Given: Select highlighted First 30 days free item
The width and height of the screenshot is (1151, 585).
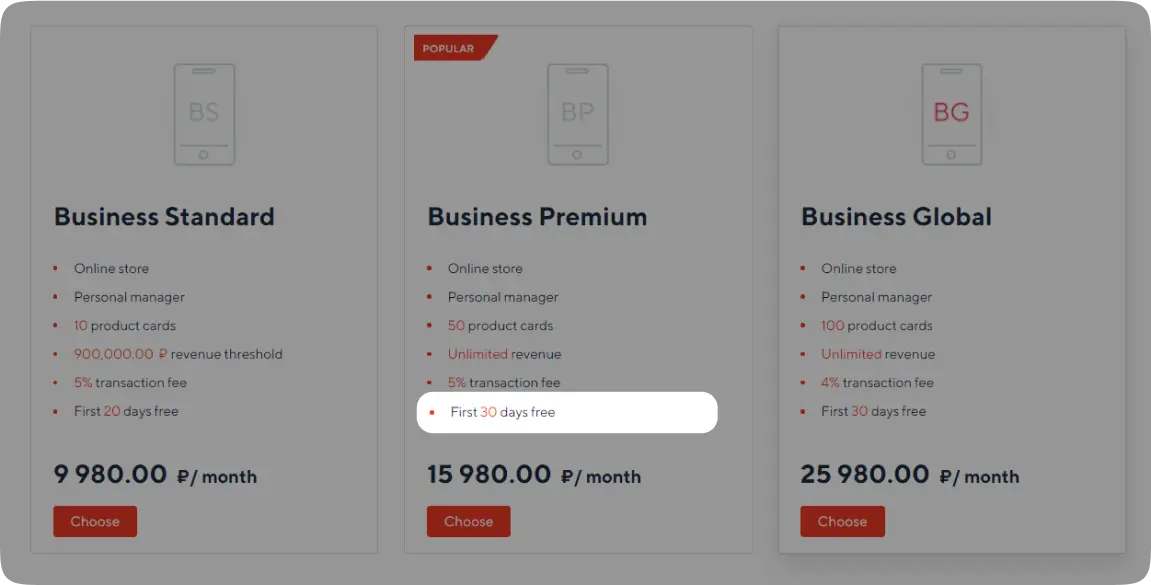Looking at the screenshot, I should [567, 413].
